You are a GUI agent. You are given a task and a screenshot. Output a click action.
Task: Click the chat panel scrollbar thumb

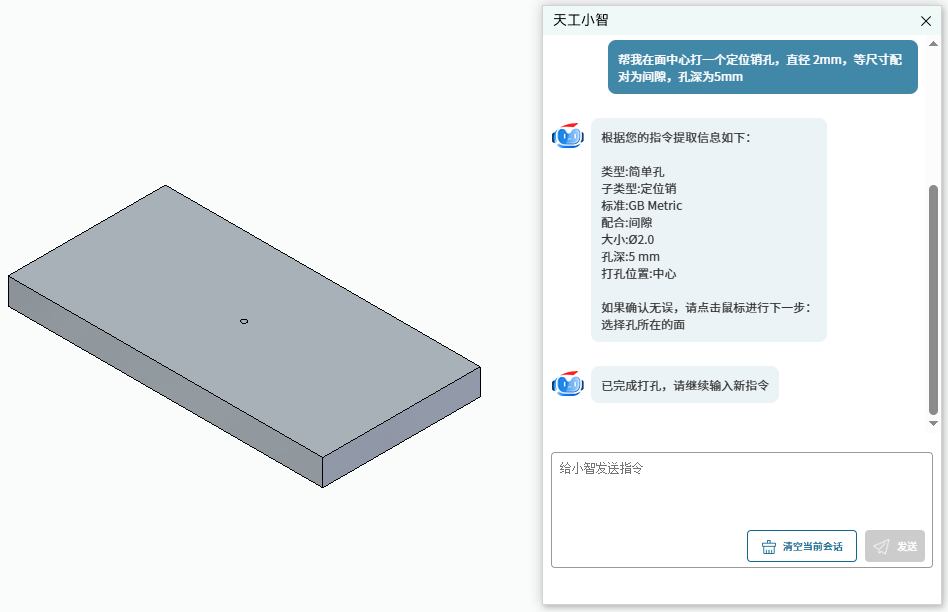(933, 300)
